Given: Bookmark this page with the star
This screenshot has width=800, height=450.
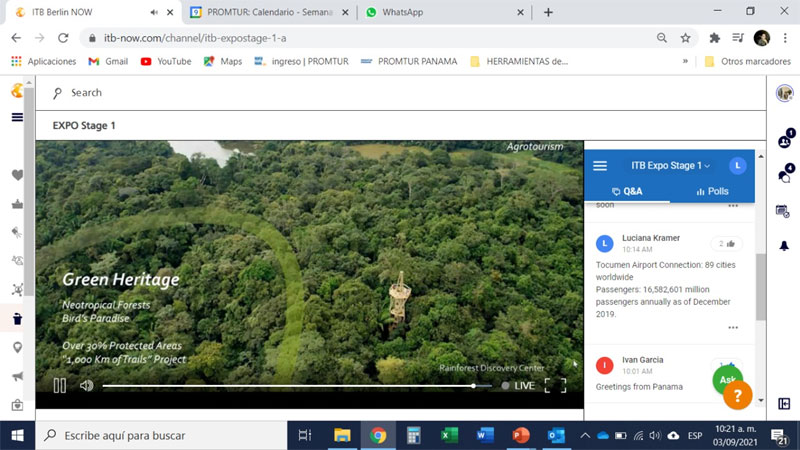Looking at the screenshot, I should [x=685, y=38].
